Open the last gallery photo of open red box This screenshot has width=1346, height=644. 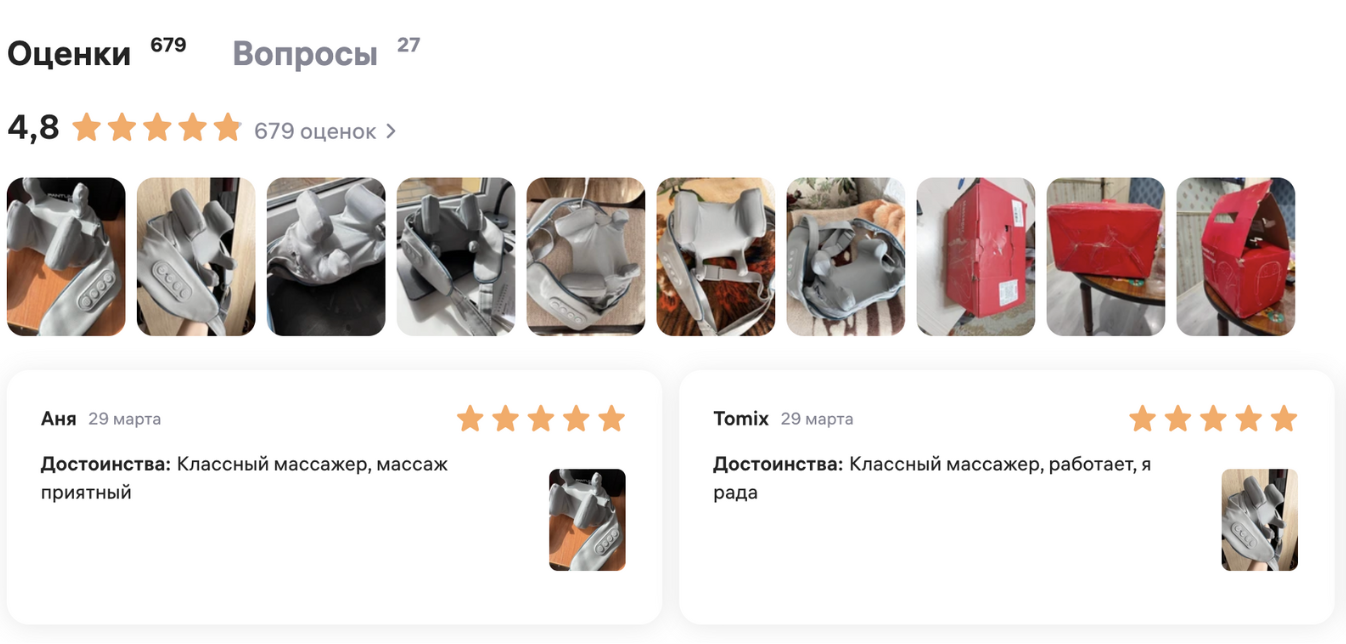1236,257
